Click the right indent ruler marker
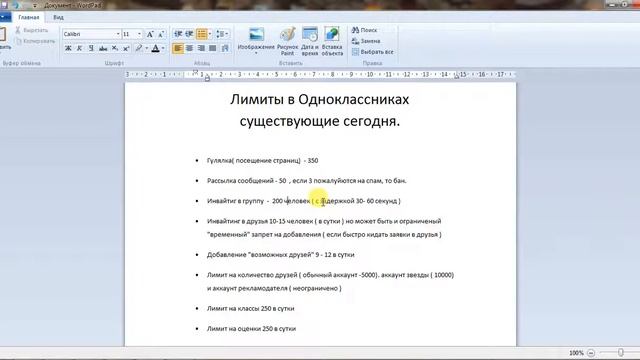Image resolution: width=640 pixels, height=360 pixels. point(457,76)
